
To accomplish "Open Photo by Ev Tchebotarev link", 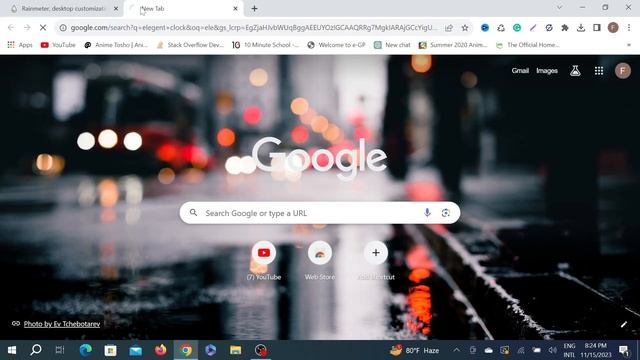I will tap(62, 324).
